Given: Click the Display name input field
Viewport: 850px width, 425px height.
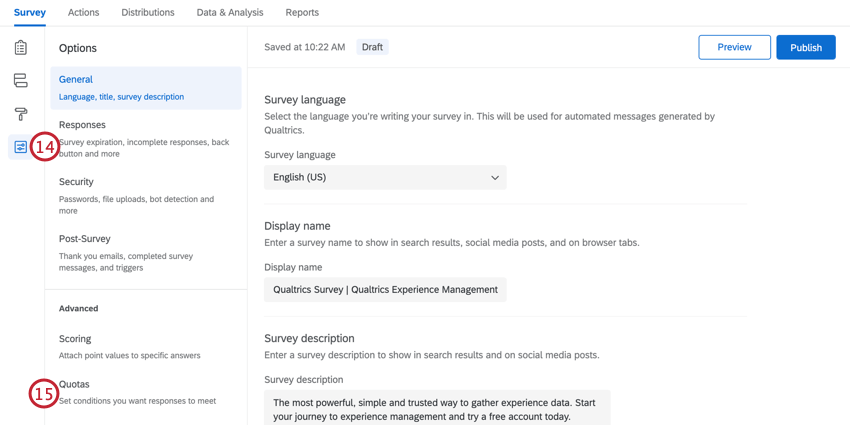Looking at the screenshot, I should [x=385, y=290].
